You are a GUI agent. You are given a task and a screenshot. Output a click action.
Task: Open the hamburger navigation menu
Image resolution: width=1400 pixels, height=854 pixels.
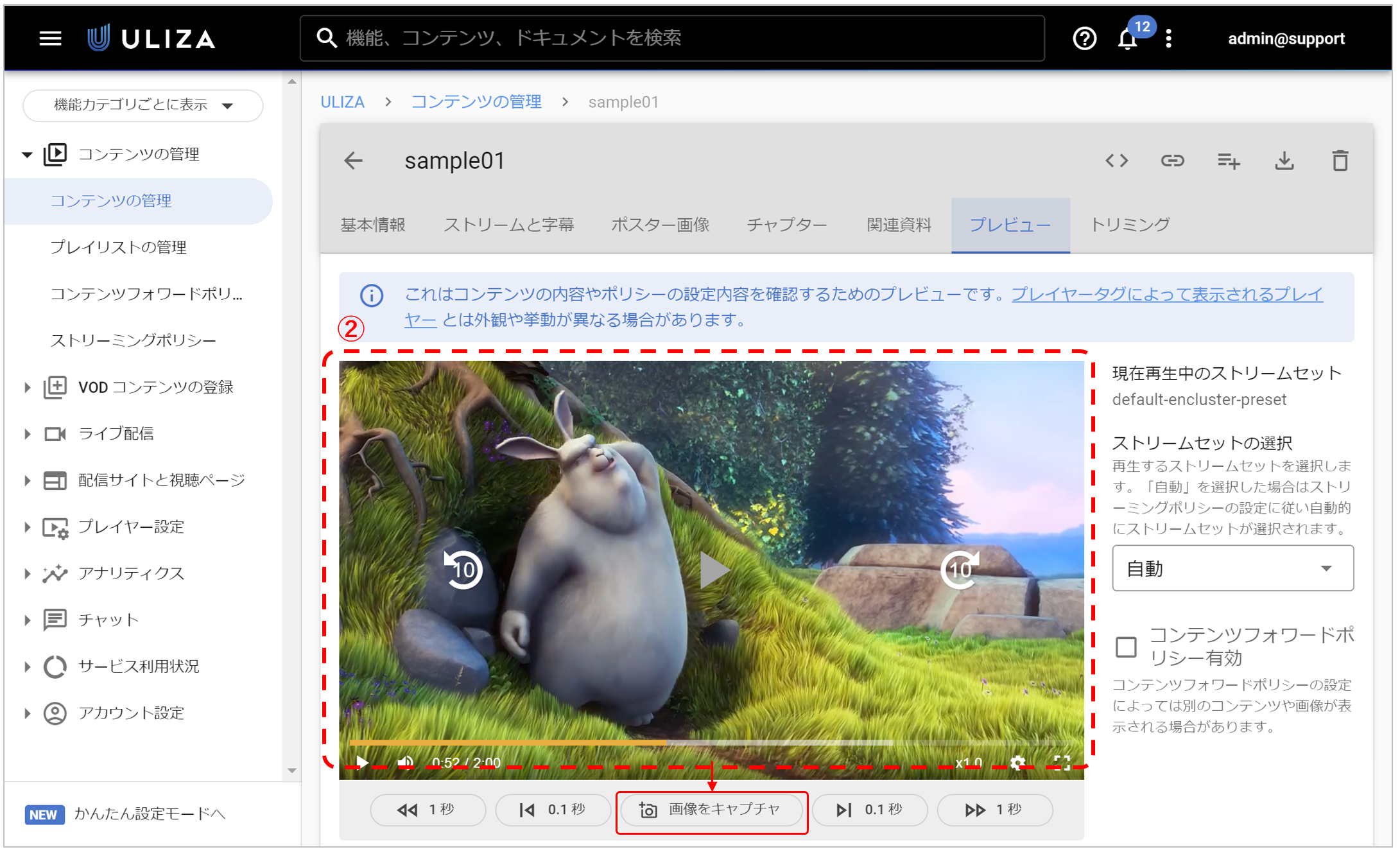(x=50, y=39)
